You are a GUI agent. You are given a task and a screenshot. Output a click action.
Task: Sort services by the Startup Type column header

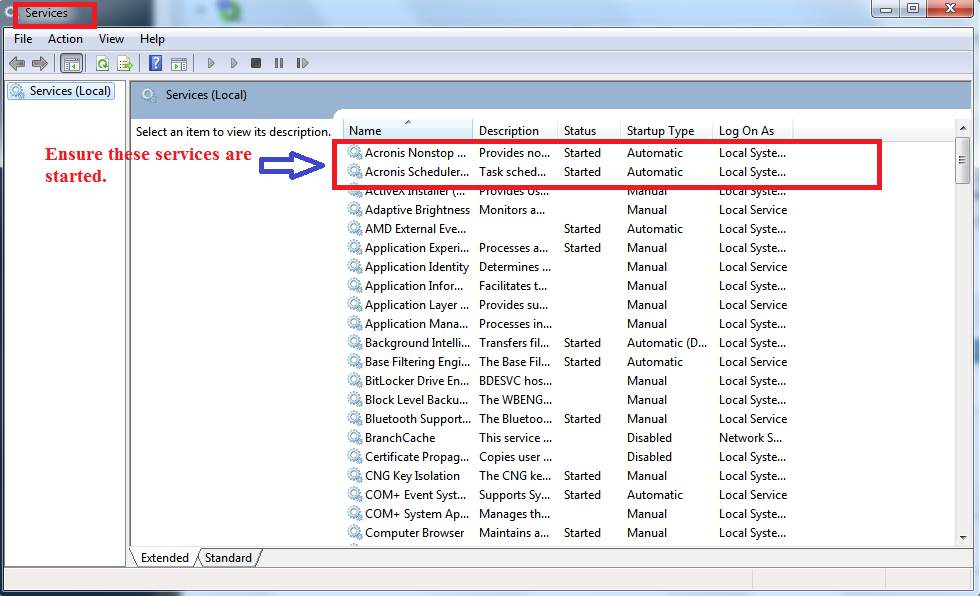[x=660, y=131]
